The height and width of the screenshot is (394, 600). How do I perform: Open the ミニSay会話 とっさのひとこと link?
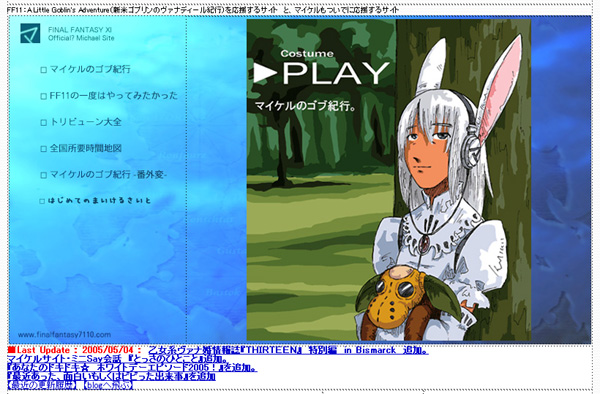[x=118, y=359]
